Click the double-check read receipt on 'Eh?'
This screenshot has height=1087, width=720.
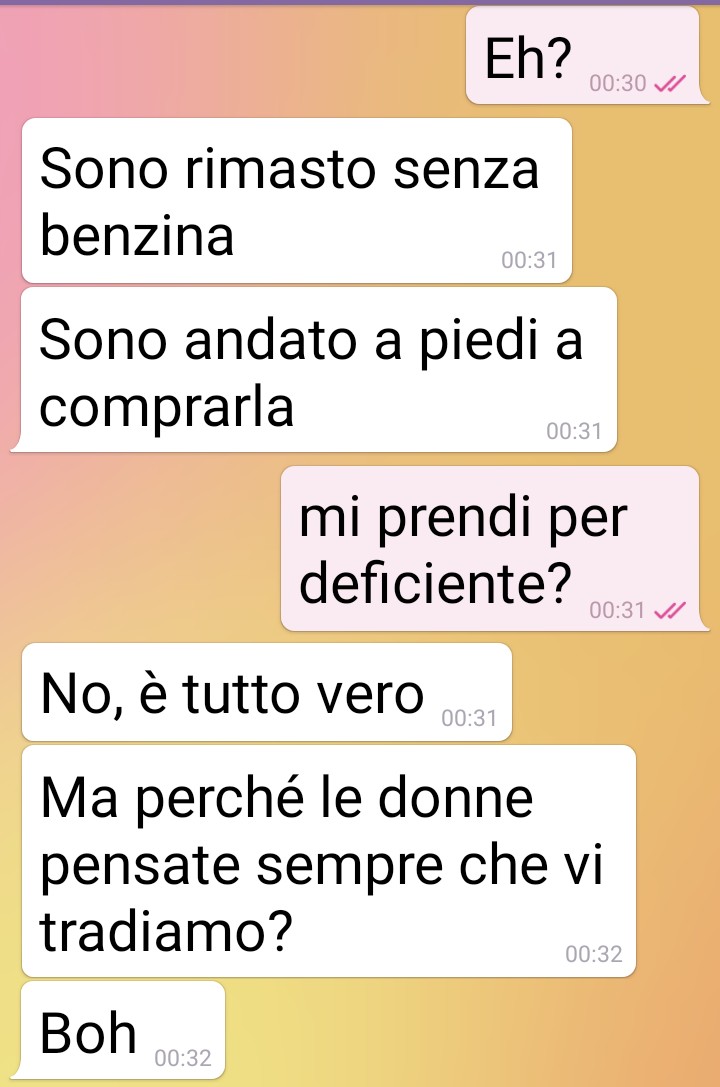[670, 84]
